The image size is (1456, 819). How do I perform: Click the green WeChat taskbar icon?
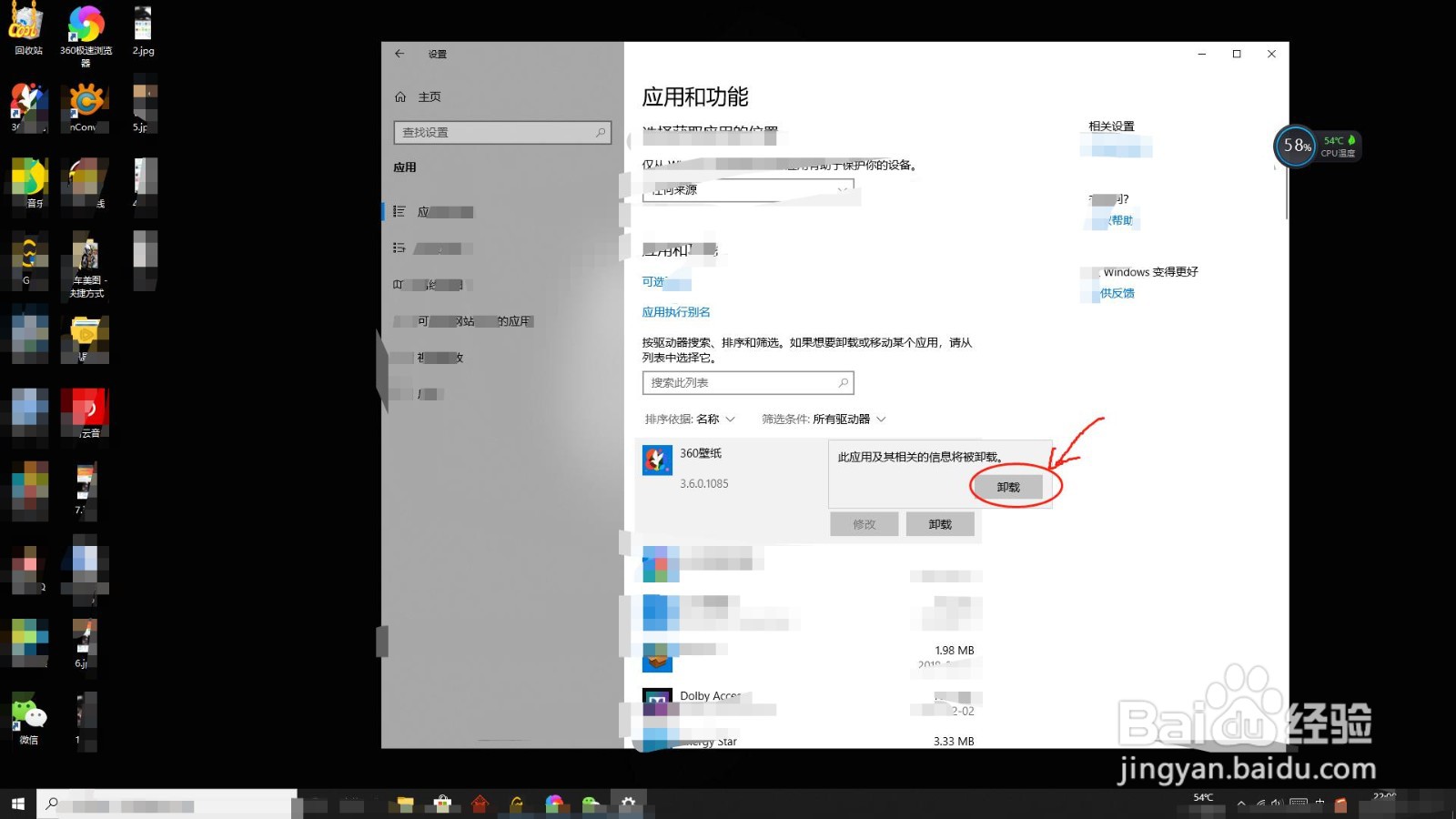590,804
